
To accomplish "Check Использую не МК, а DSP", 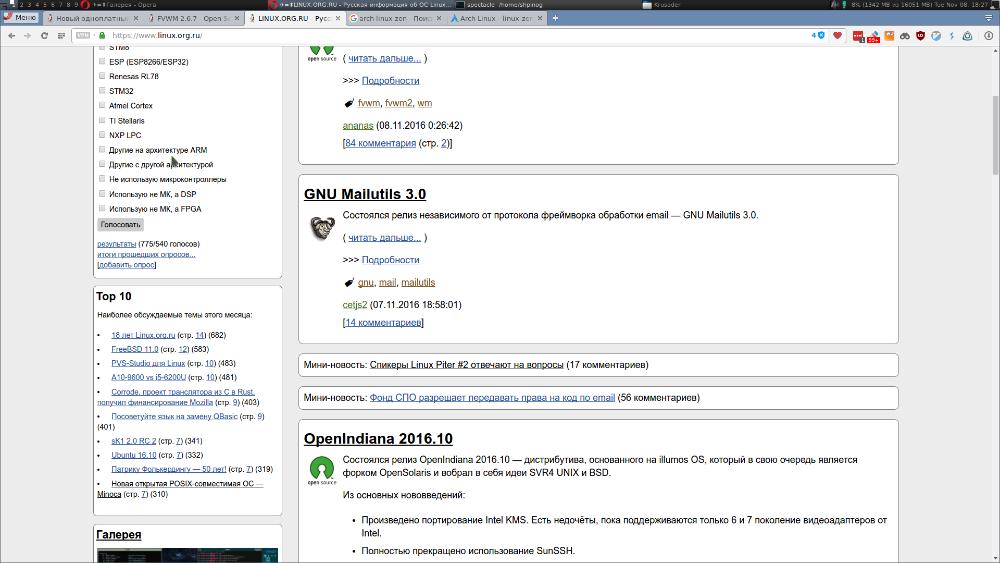I will pyautogui.click(x=102, y=193).
